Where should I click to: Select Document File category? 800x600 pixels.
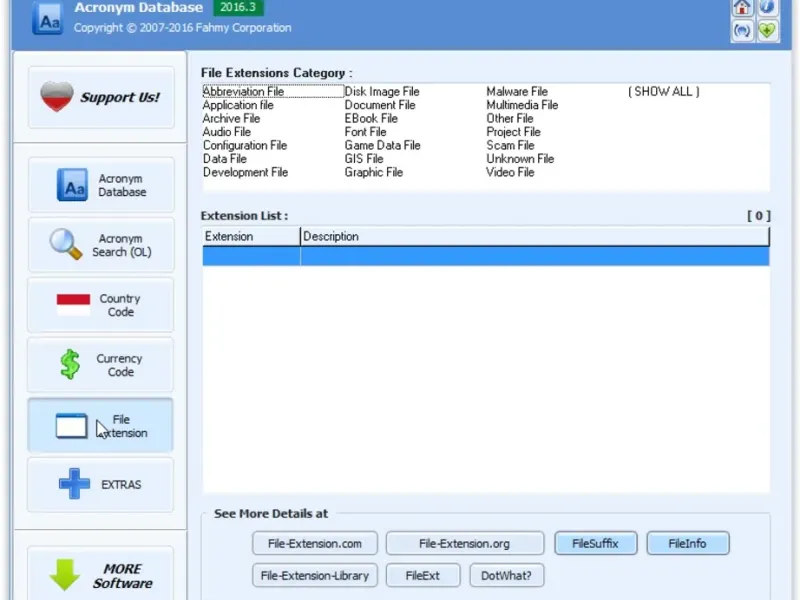click(380, 105)
